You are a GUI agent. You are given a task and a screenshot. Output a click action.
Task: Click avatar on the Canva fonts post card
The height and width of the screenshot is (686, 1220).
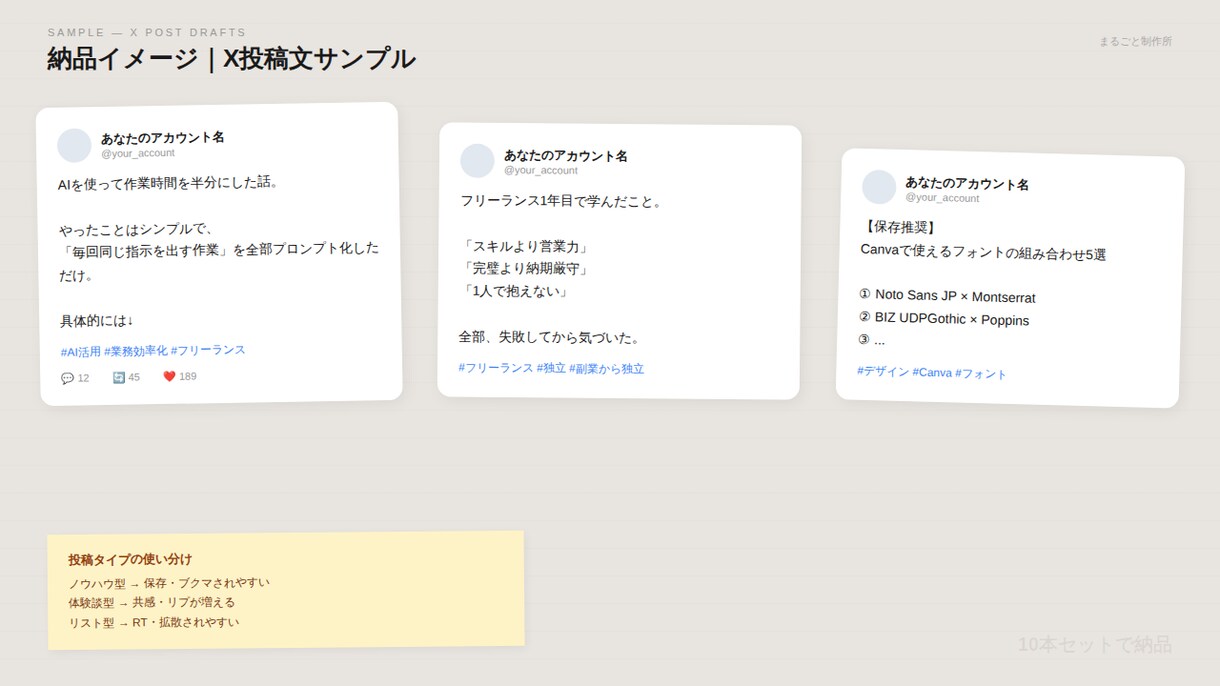[x=879, y=187]
